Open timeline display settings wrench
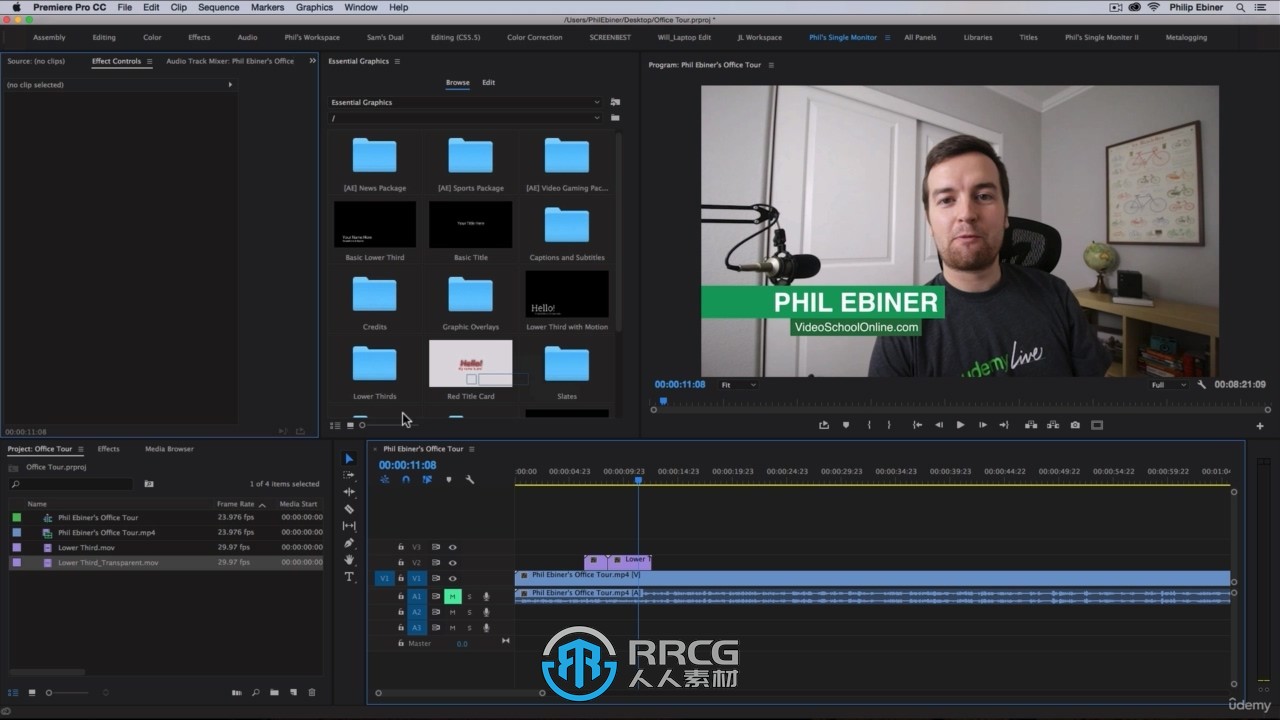 pos(469,480)
